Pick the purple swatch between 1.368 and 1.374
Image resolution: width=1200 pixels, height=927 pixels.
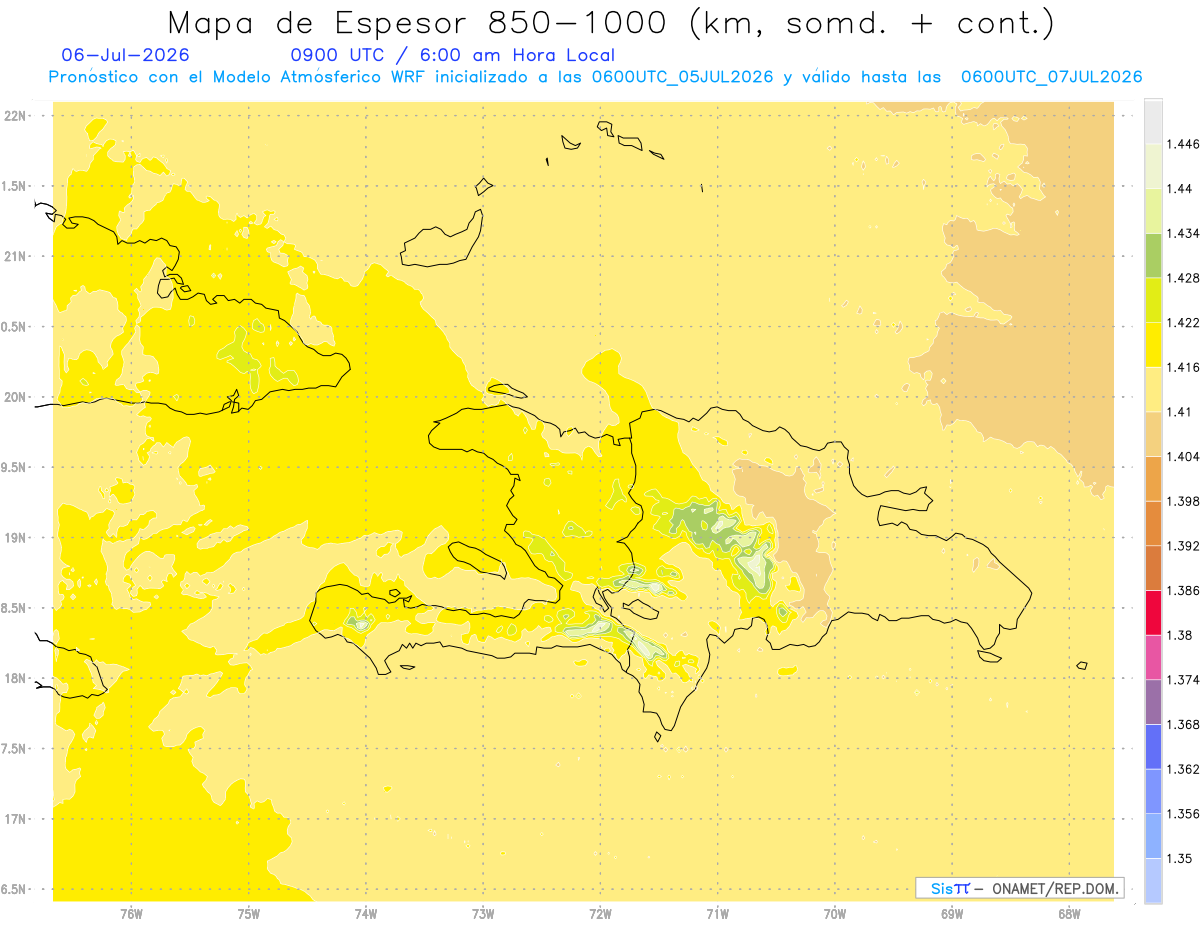point(1153,702)
